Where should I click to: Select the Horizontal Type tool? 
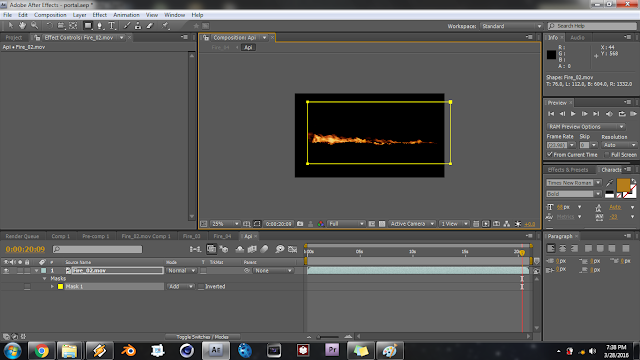(x=111, y=26)
